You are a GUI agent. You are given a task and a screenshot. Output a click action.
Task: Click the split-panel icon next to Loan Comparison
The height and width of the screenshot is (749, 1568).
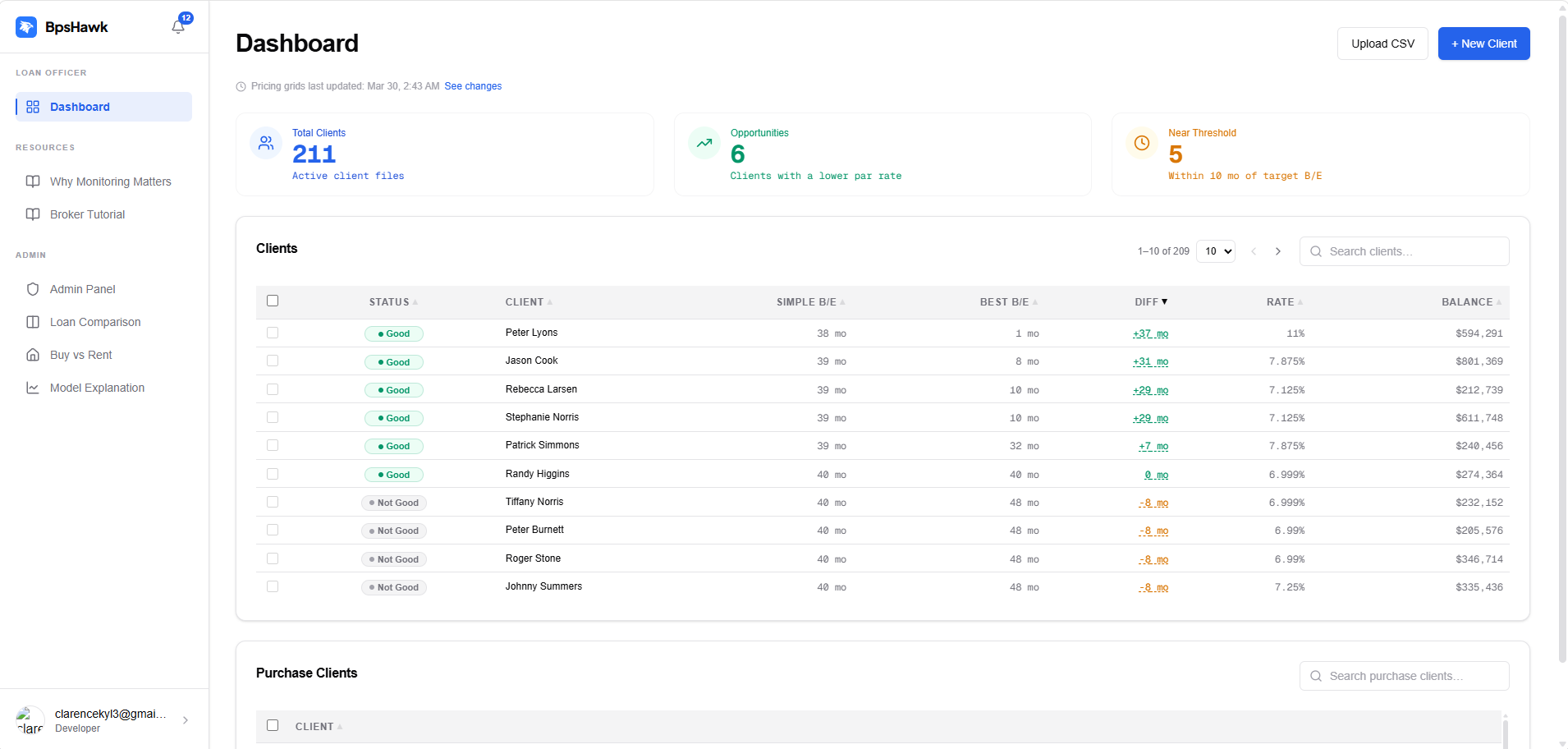coord(33,321)
